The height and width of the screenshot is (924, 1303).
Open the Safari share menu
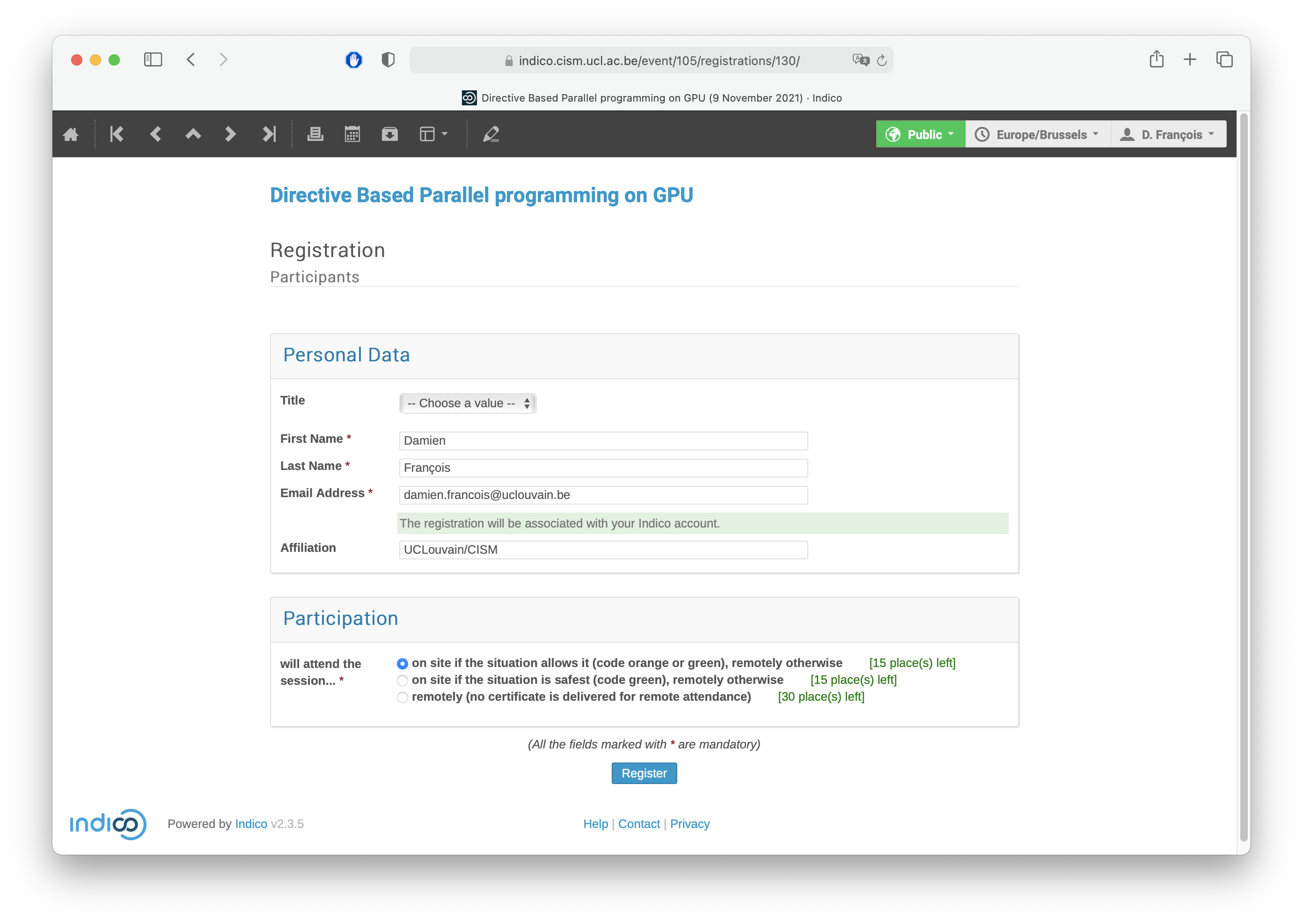[1156, 59]
